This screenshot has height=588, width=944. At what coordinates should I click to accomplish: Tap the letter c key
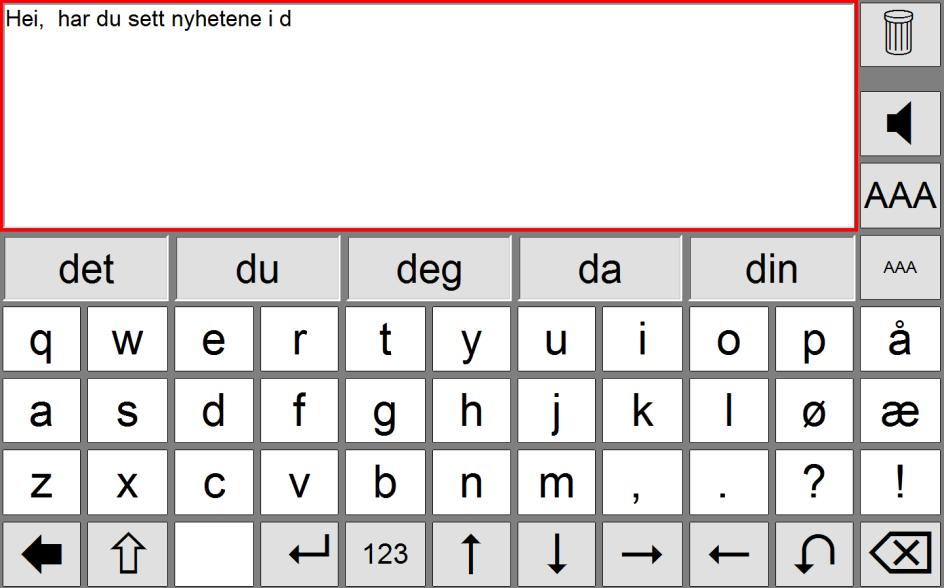(214, 482)
